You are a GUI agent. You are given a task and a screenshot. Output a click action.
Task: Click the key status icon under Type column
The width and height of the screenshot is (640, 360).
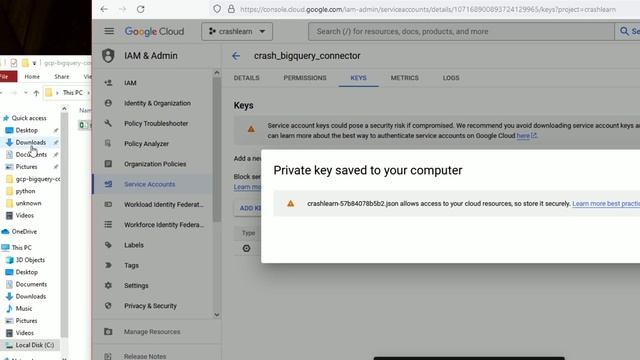[247, 248]
